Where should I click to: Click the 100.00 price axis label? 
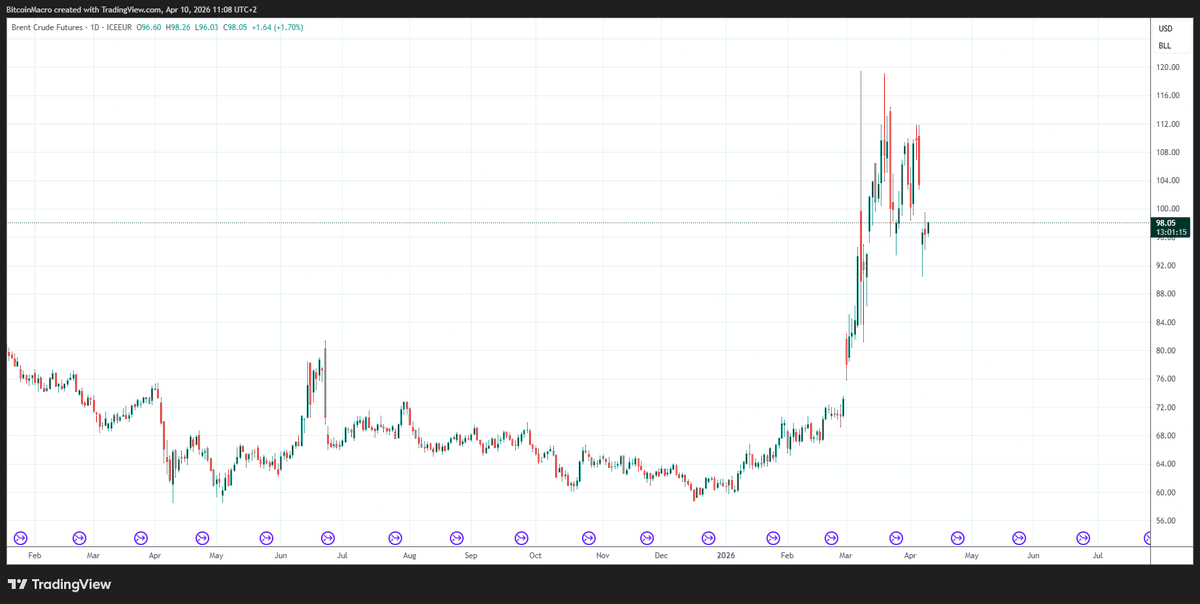(x=1168, y=209)
